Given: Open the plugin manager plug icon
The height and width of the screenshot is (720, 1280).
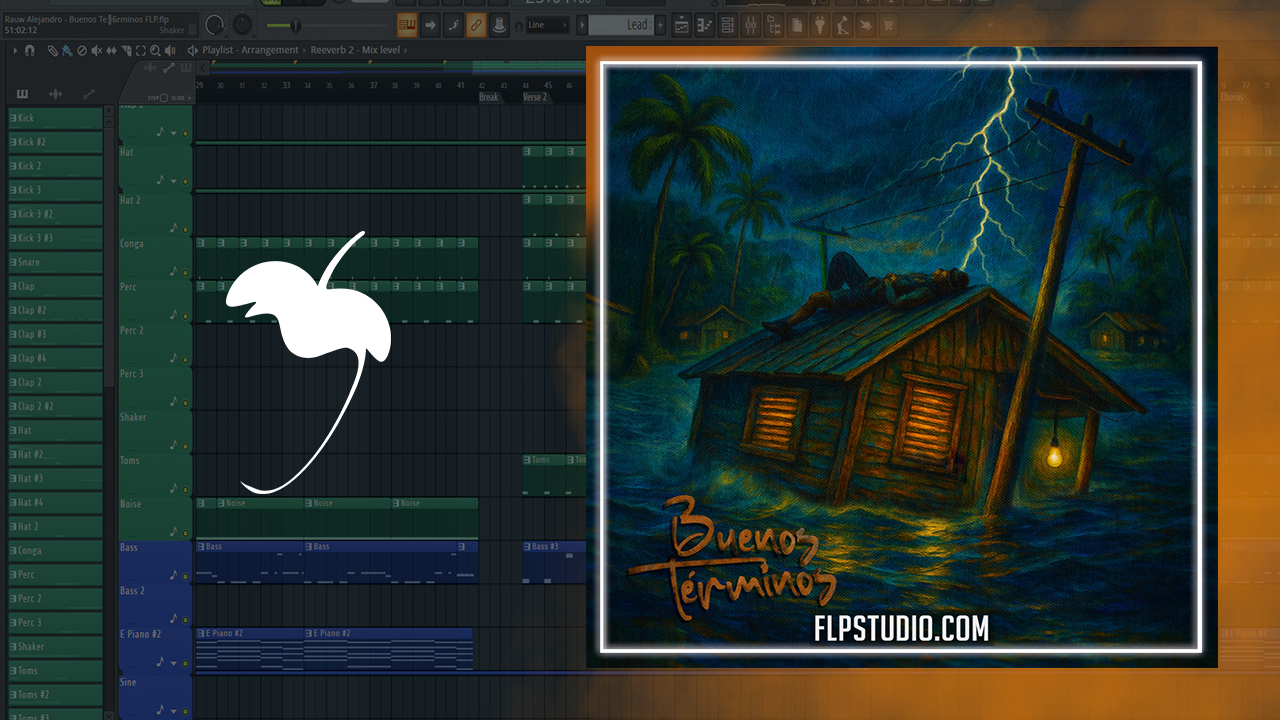Looking at the screenshot, I should click(x=820, y=25).
